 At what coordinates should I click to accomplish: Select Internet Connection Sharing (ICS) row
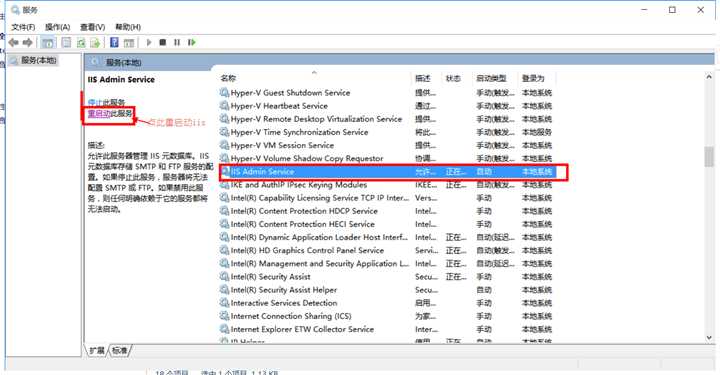click(387, 316)
